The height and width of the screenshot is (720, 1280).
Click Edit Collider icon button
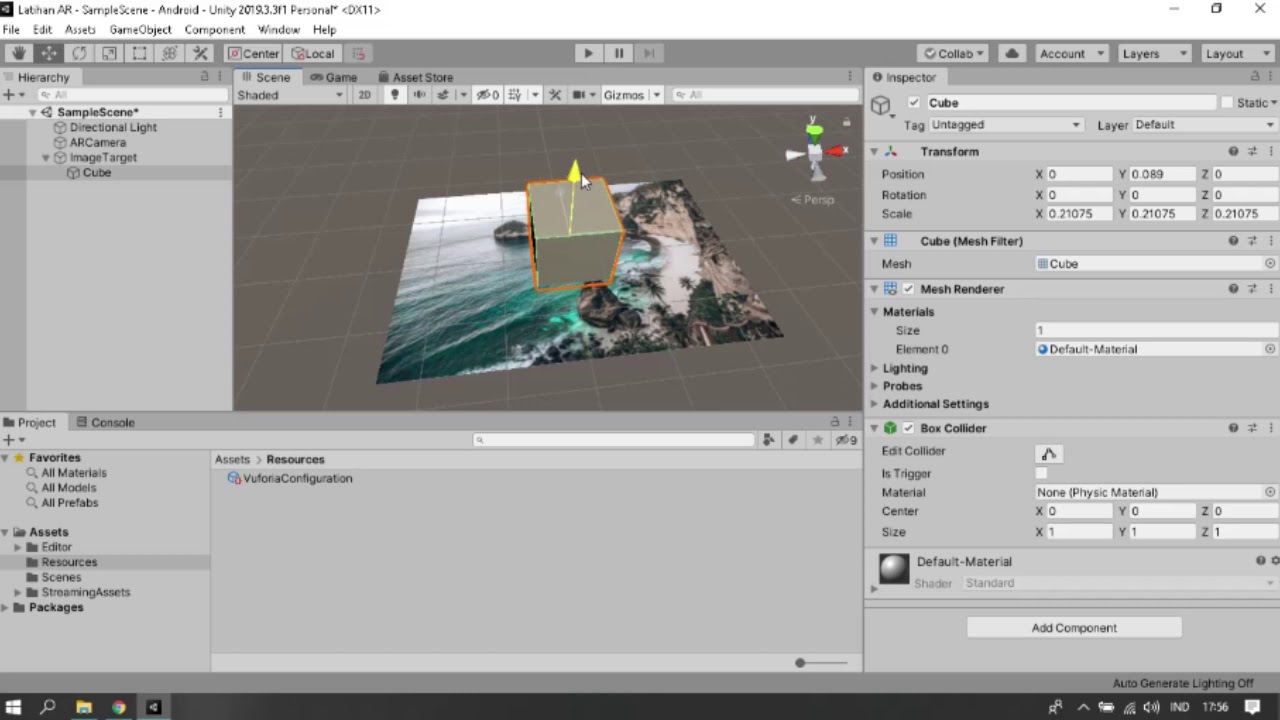click(x=1049, y=454)
